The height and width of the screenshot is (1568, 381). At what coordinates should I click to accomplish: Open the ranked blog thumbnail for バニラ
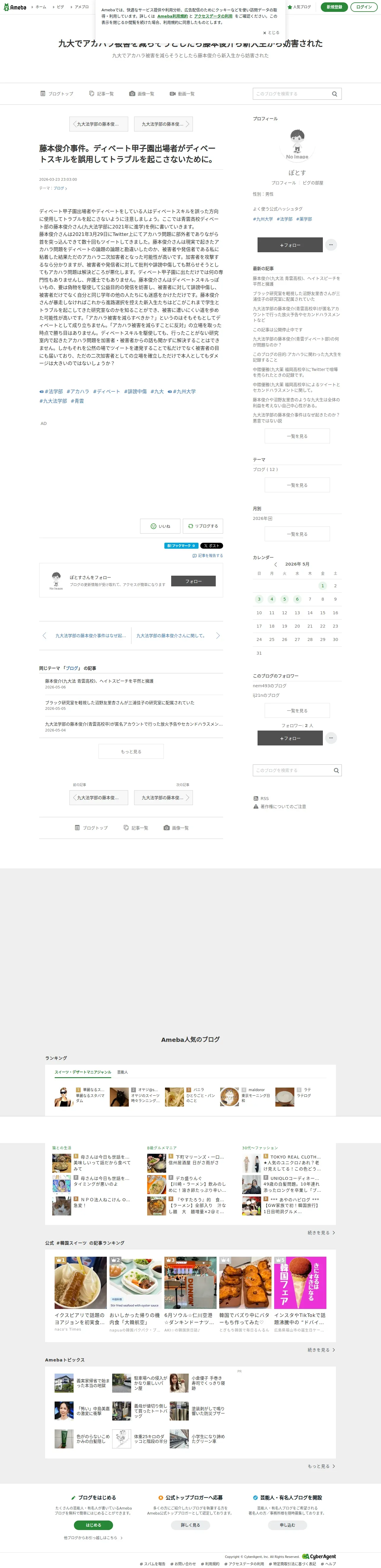tap(174, 1097)
